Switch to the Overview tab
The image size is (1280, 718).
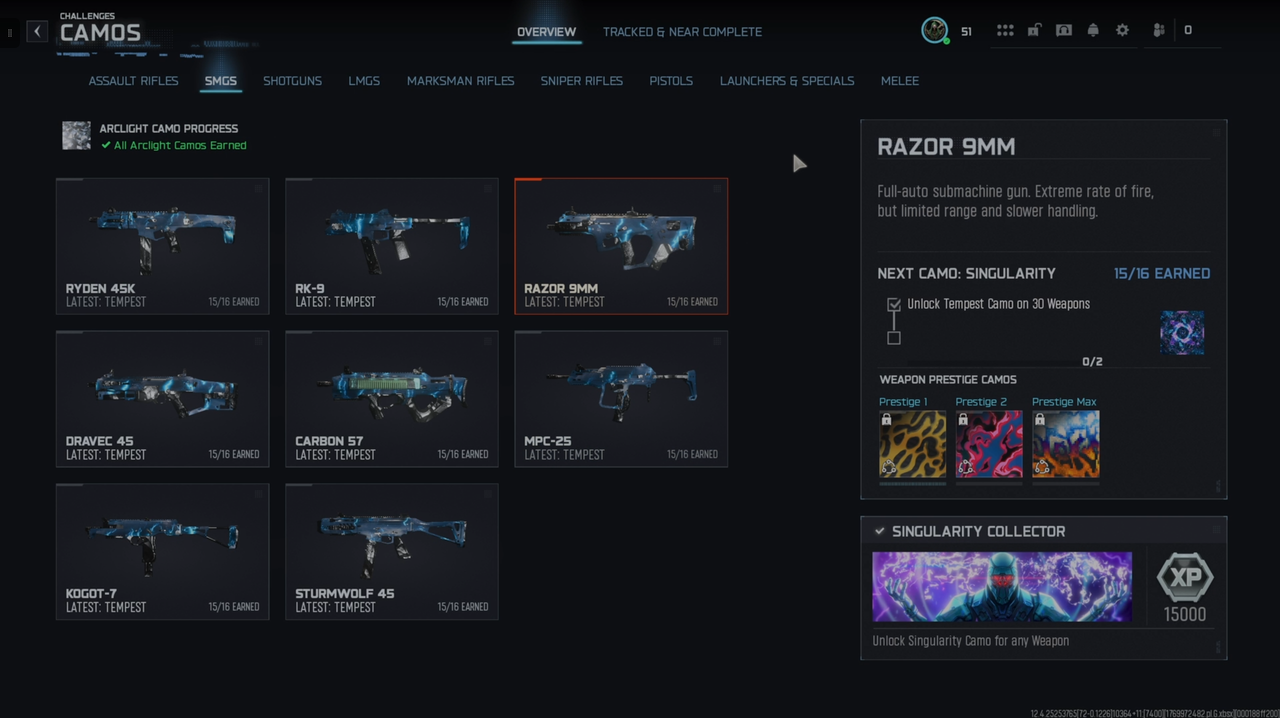[546, 32]
